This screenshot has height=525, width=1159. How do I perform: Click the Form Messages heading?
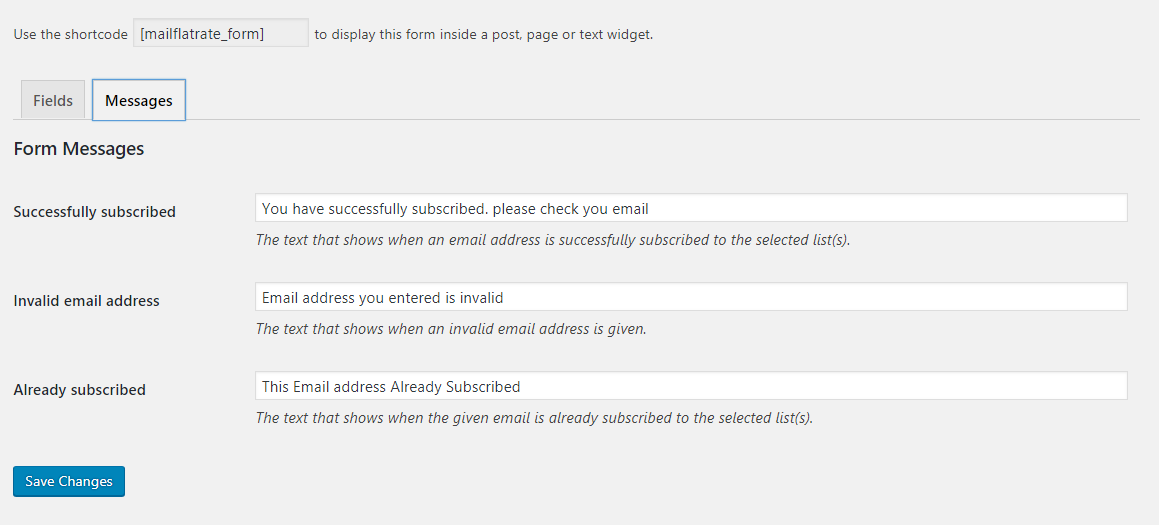pos(78,149)
